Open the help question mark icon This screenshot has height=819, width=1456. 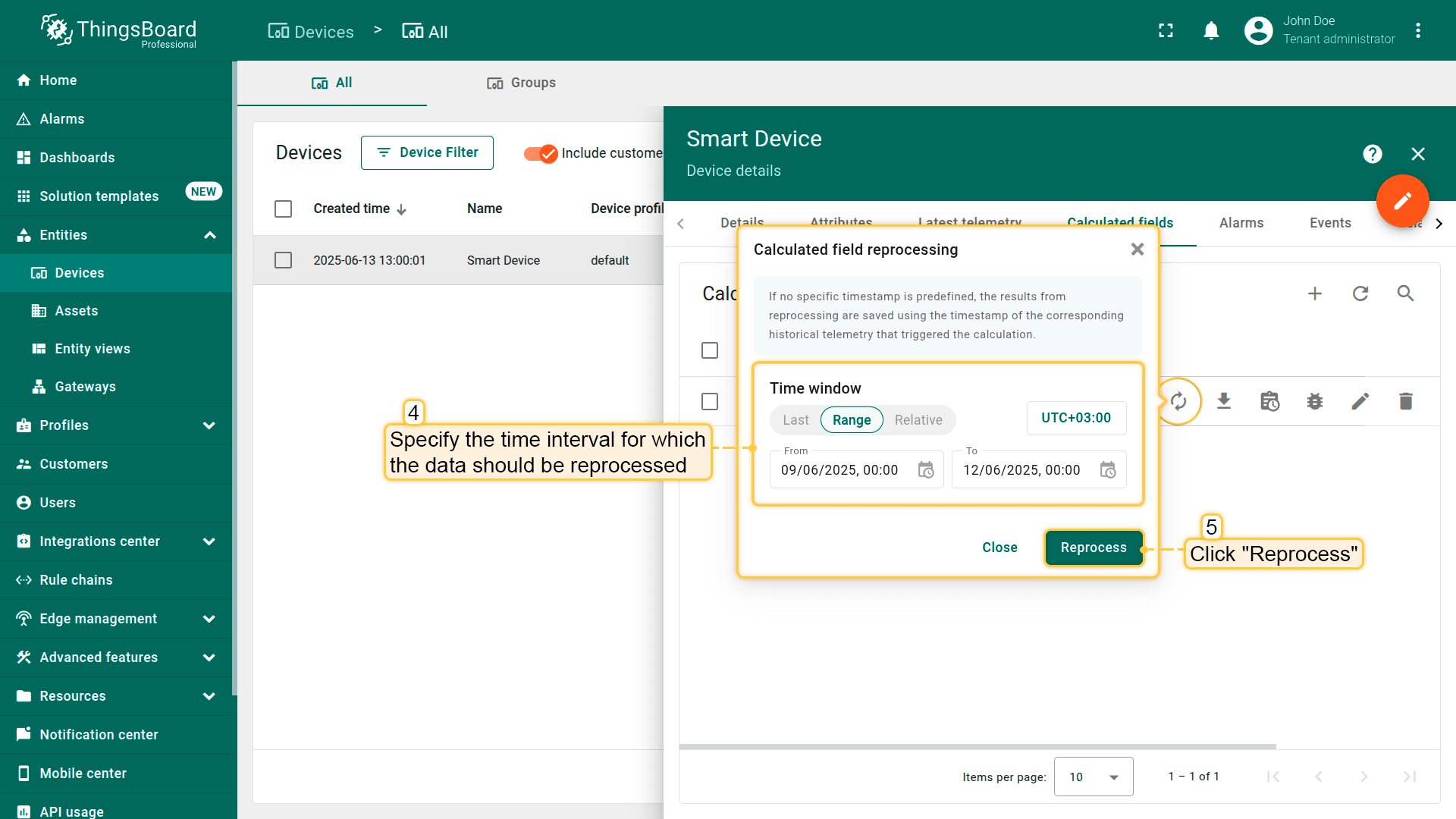click(1372, 154)
